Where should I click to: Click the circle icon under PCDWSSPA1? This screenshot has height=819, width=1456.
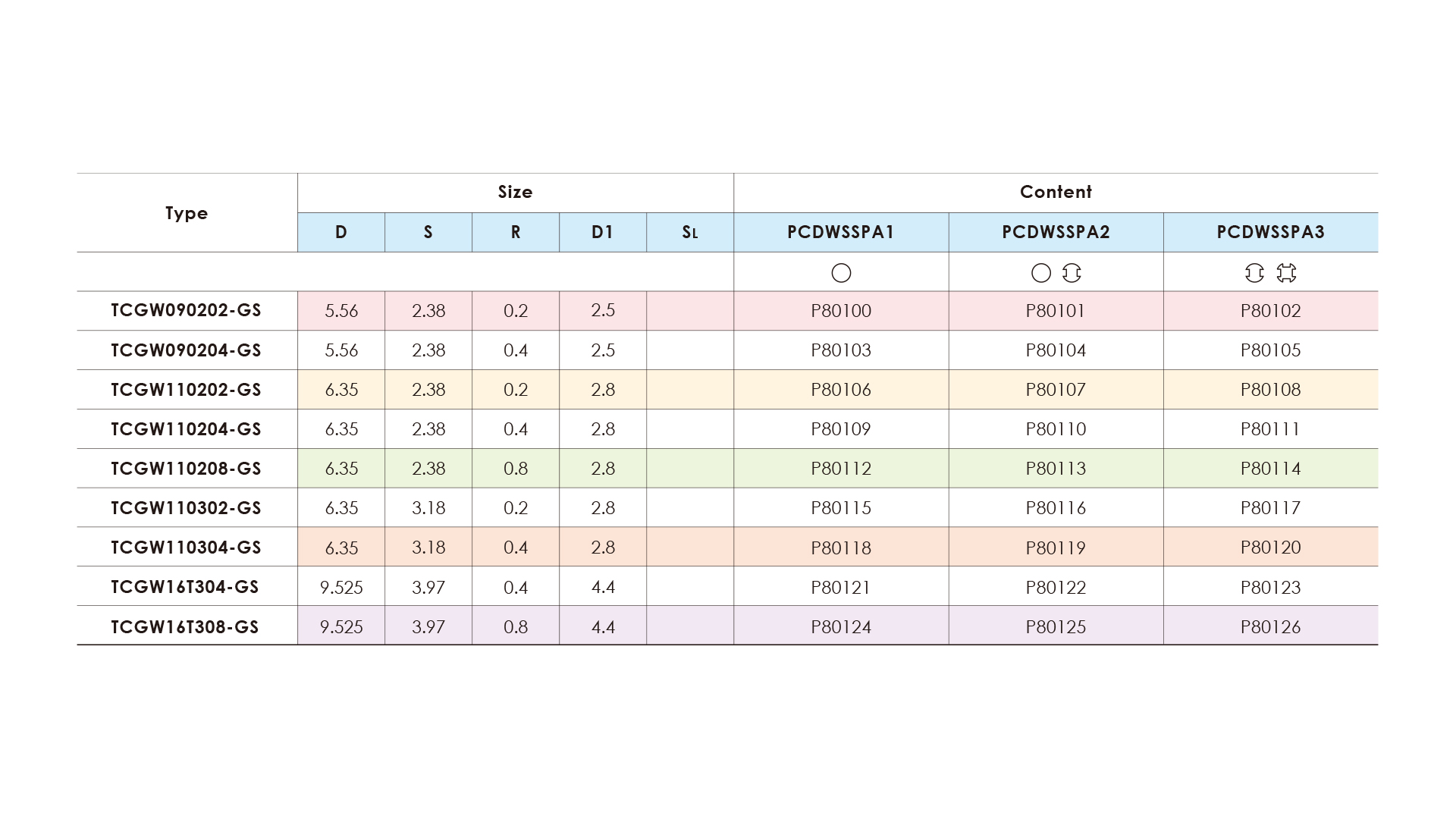pyautogui.click(x=841, y=273)
